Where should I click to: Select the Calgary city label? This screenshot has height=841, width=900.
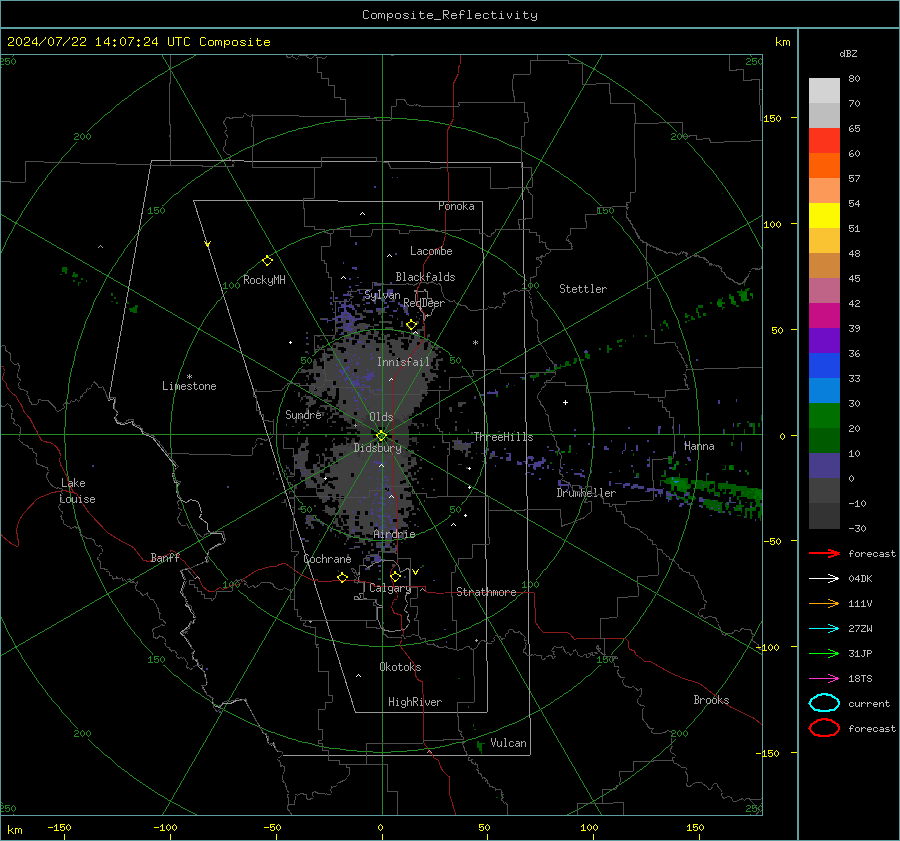390,588
